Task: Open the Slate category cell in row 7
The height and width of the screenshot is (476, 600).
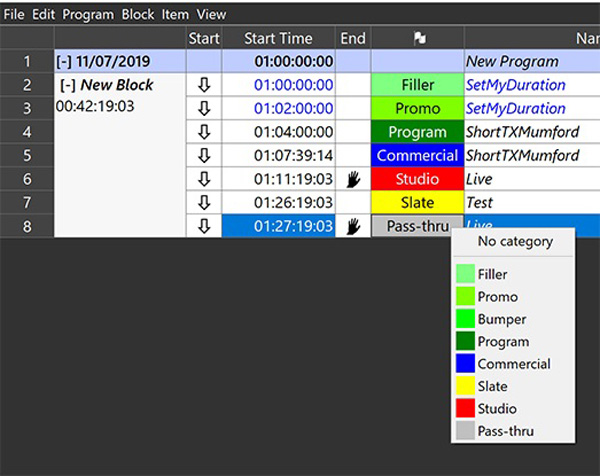Action: point(417,203)
